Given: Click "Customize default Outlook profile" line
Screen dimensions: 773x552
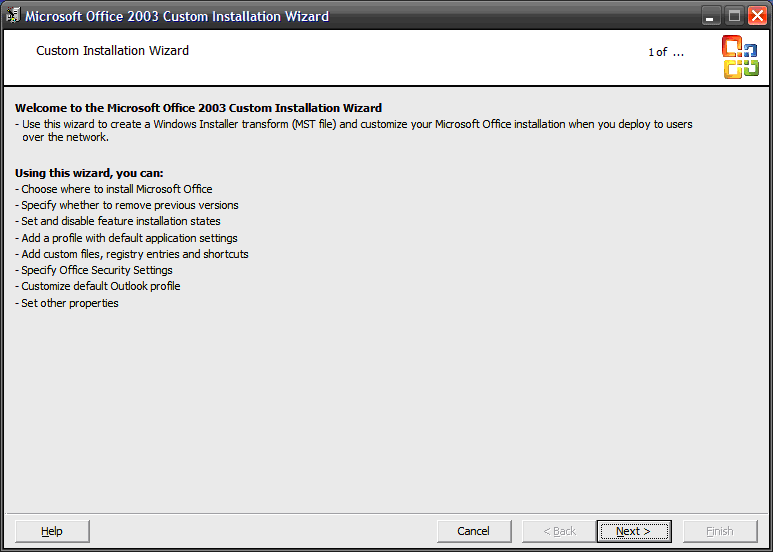Looking at the screenshot, I should 100,286.
